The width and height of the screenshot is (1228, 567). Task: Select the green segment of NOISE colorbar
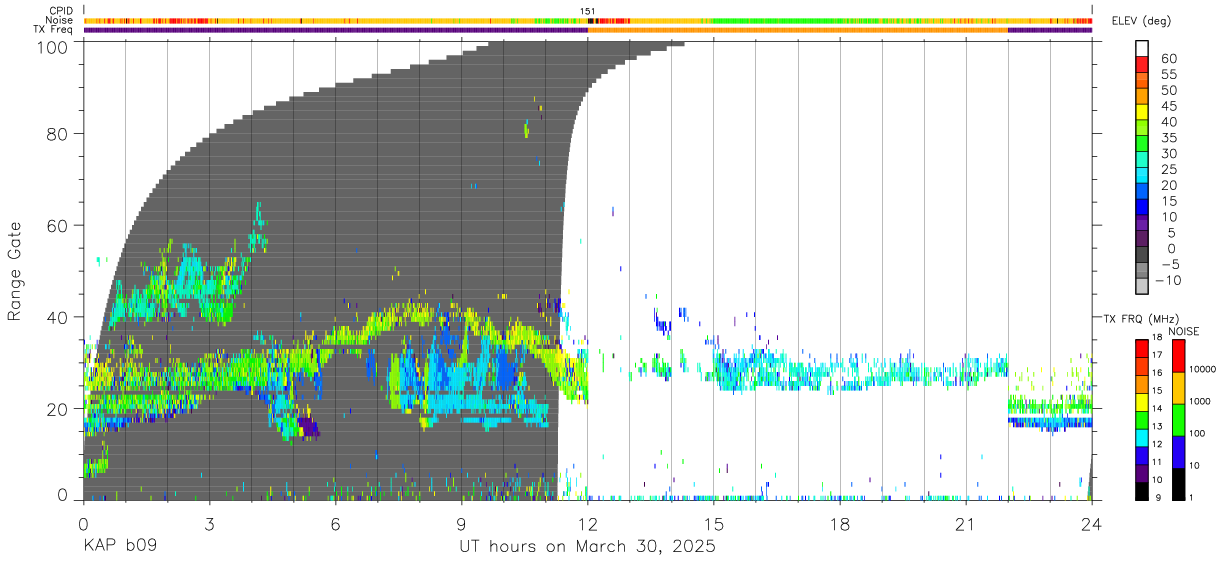point(1177,420)
